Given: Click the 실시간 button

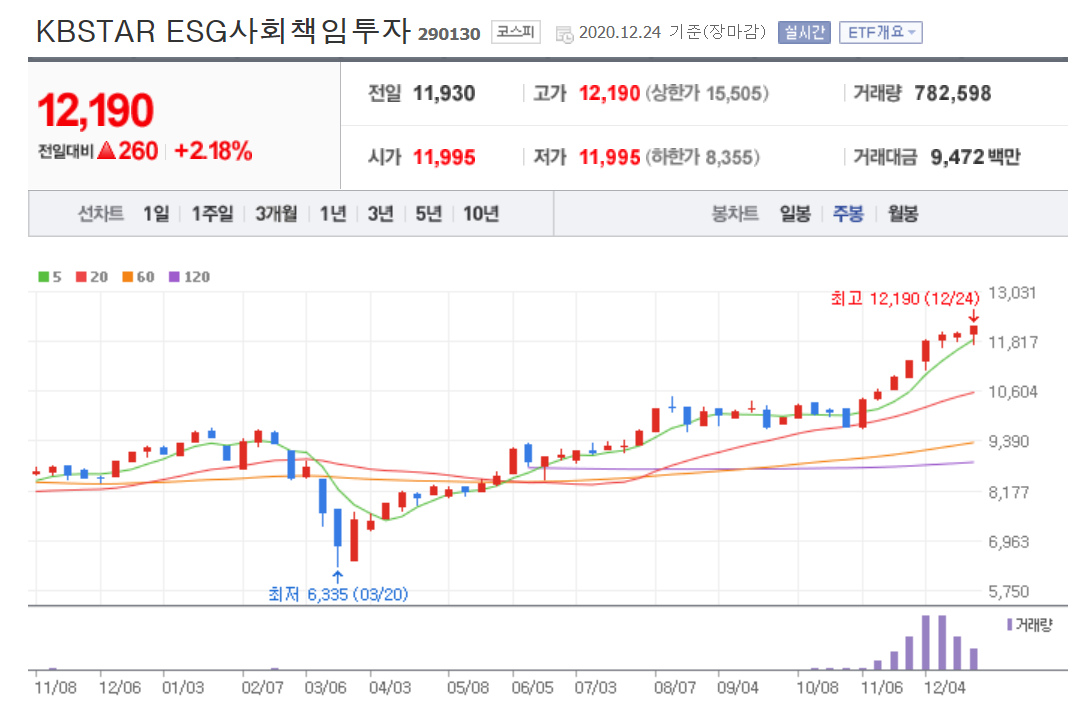Looking at the screenshot, I should [x=804, y=32].
